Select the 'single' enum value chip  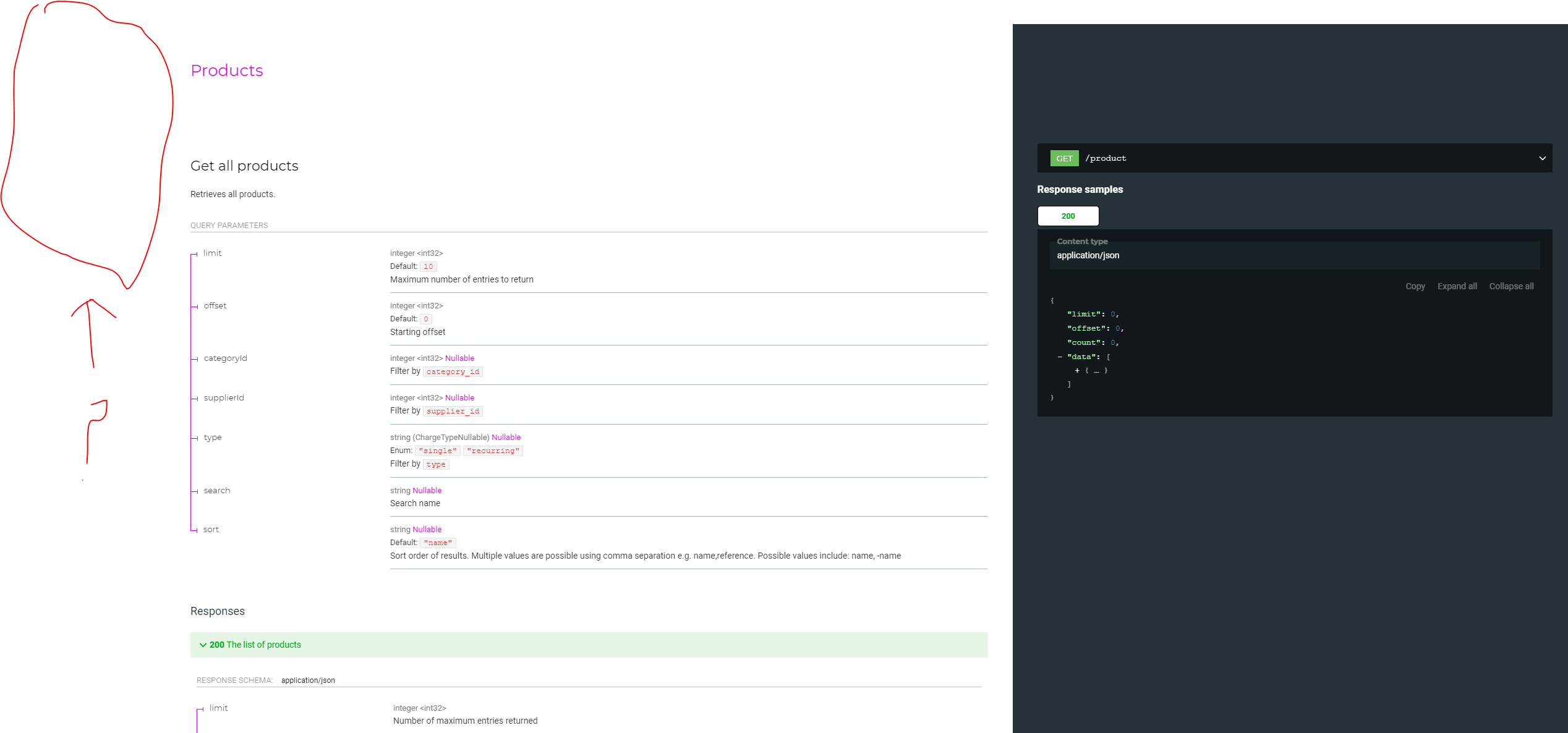[438, 451]
